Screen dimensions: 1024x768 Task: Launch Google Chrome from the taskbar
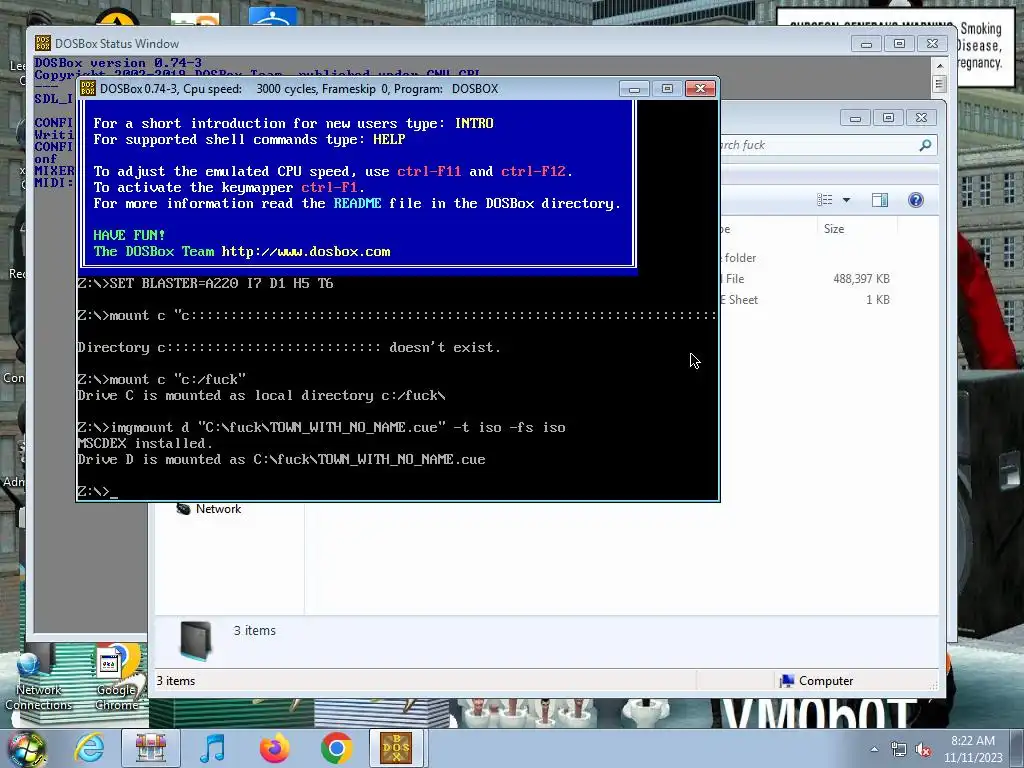pyautogui.click(x=336, y=748)
